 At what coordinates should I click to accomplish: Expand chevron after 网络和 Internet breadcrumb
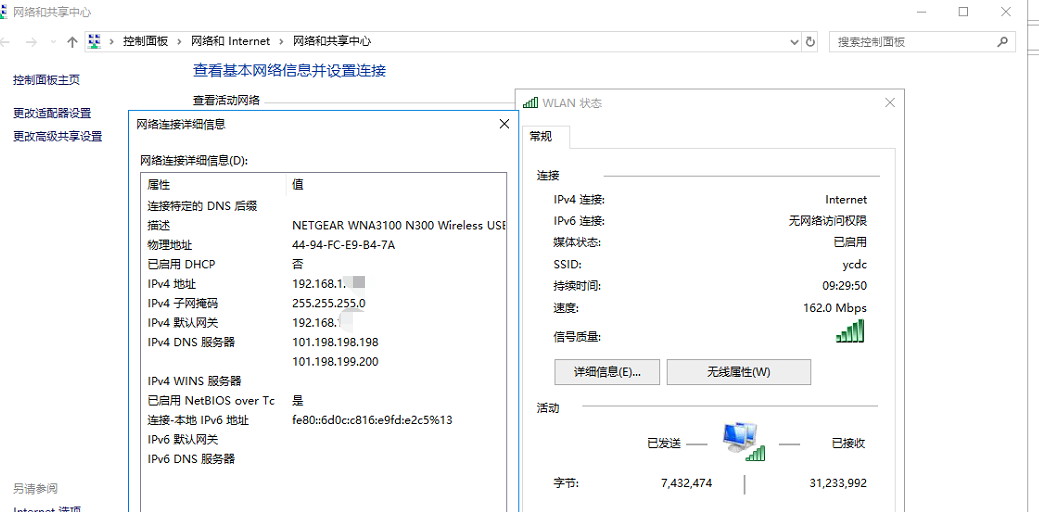tap(281, 41)
